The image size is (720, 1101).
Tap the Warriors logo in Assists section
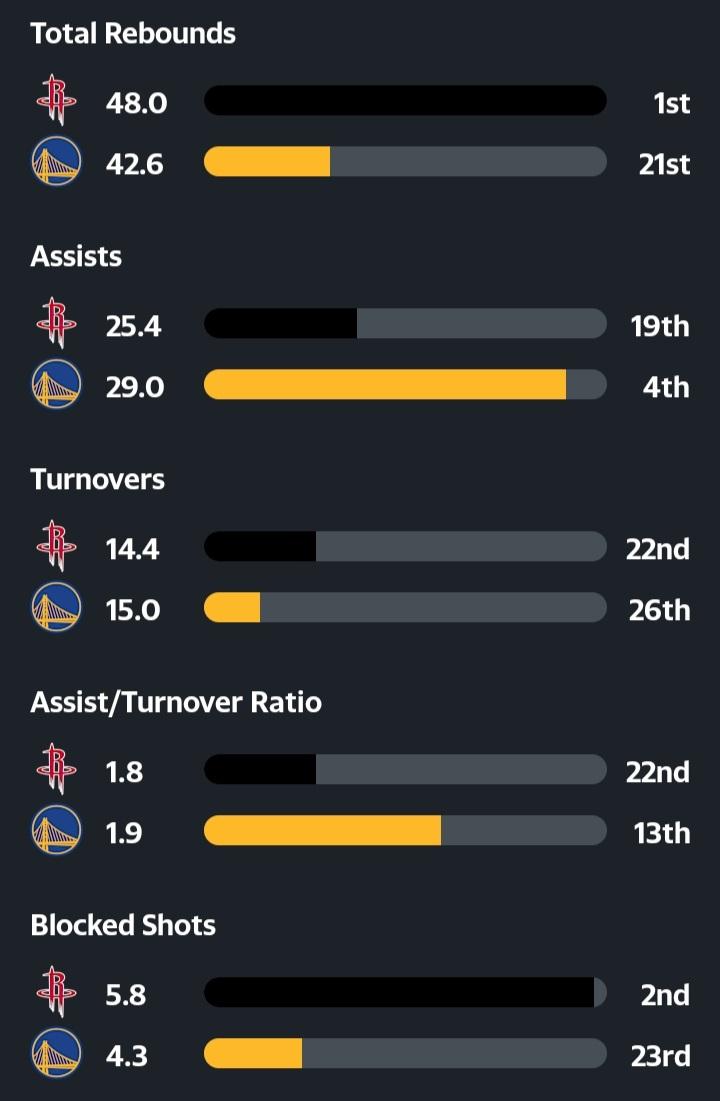[56, 386]
